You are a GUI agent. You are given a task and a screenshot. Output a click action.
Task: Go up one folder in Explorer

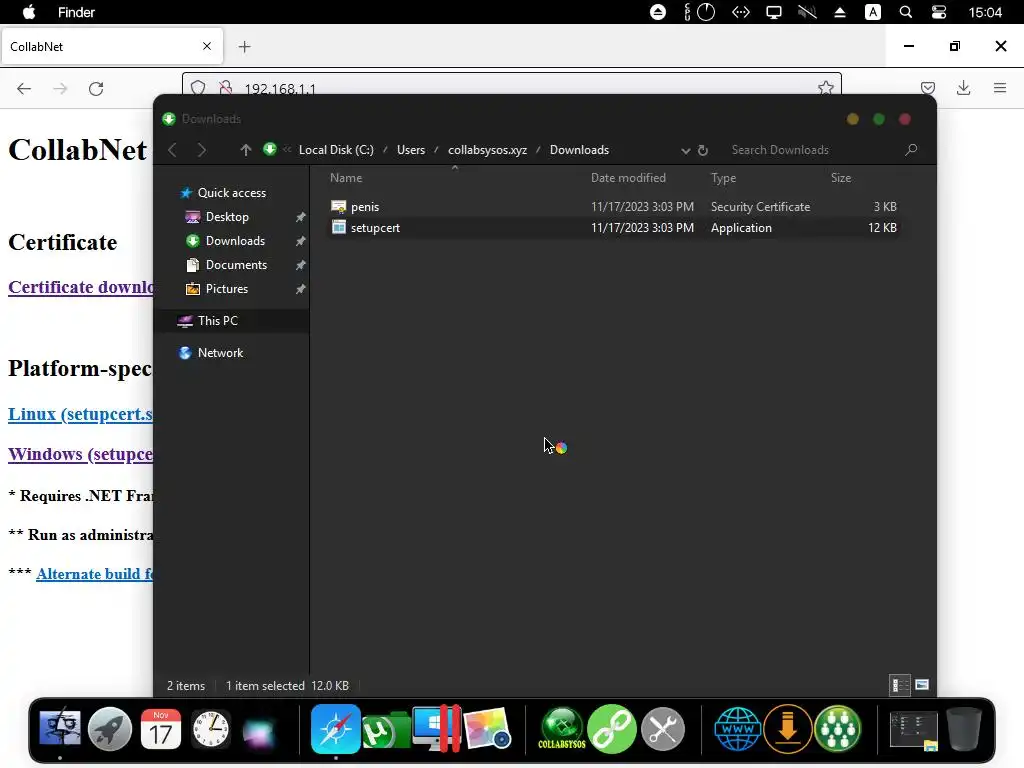246,150
